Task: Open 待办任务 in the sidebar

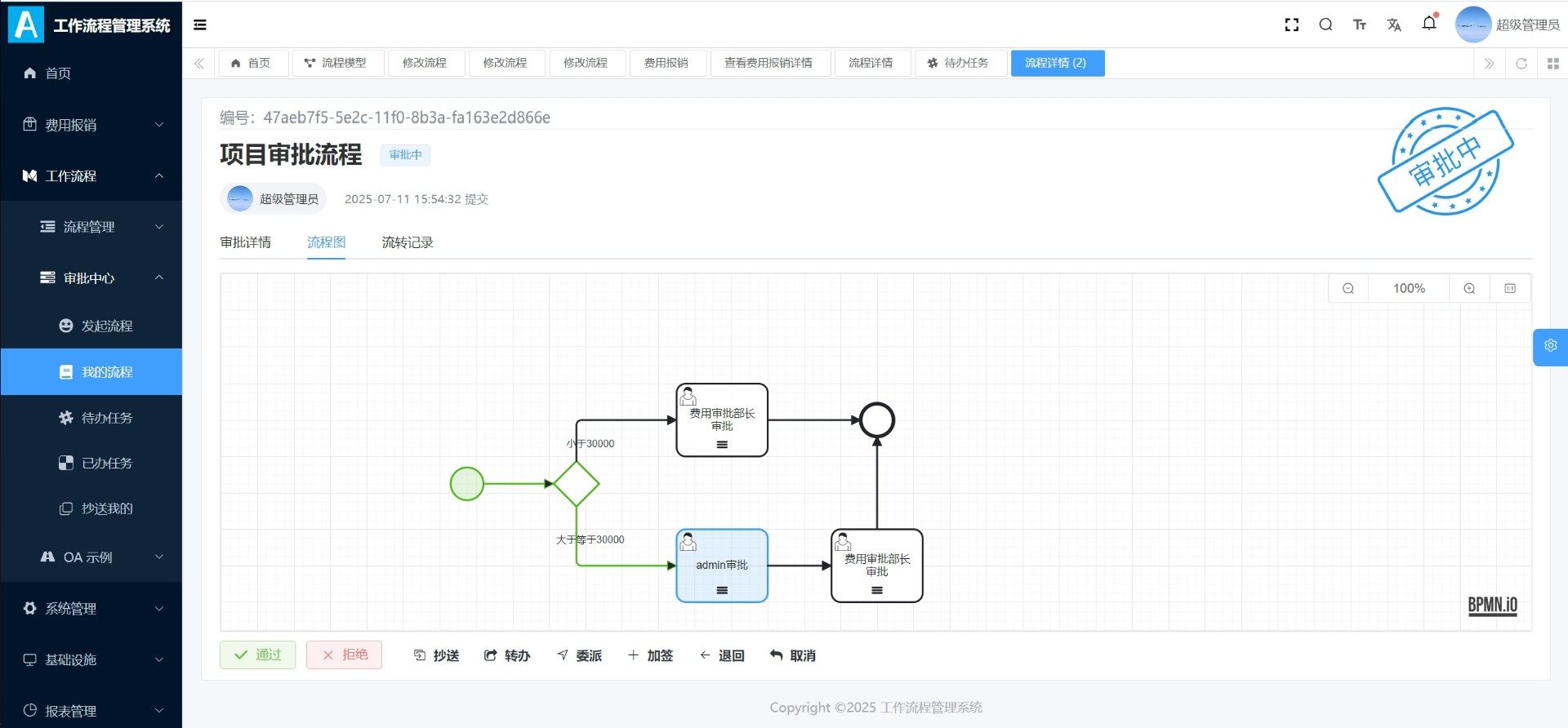Action: pyautogui.click(x=106, y=418)
